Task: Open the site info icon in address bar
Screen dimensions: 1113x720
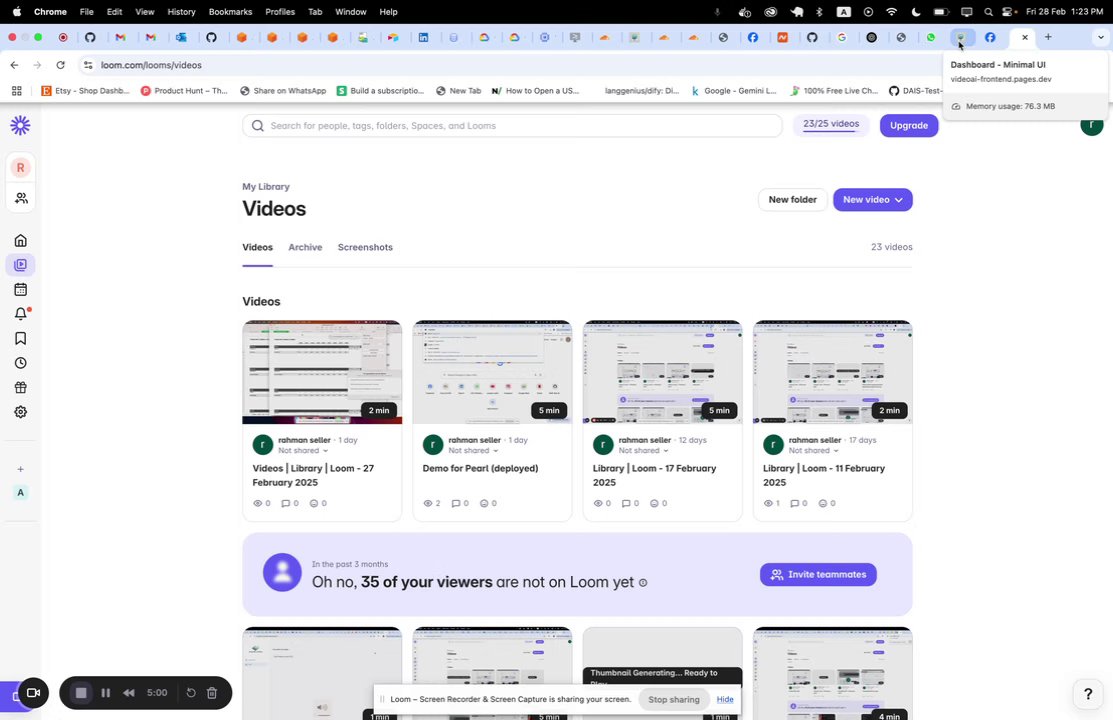Action: (87, 65)
